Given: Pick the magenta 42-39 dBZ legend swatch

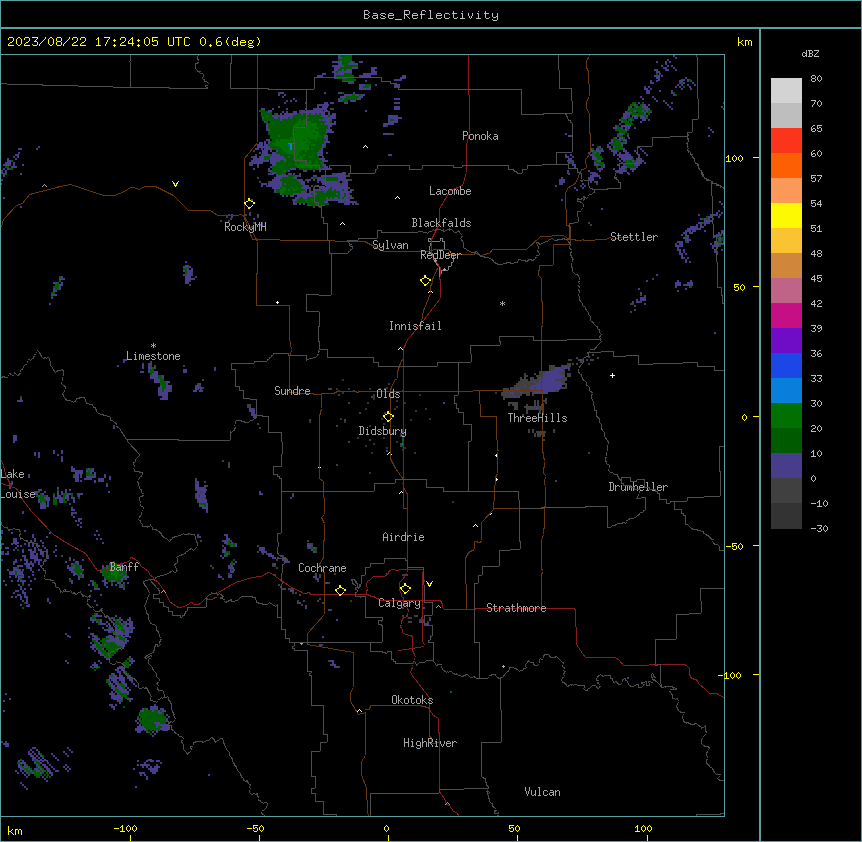Looking at the screenshot, I should pos(786,315).
